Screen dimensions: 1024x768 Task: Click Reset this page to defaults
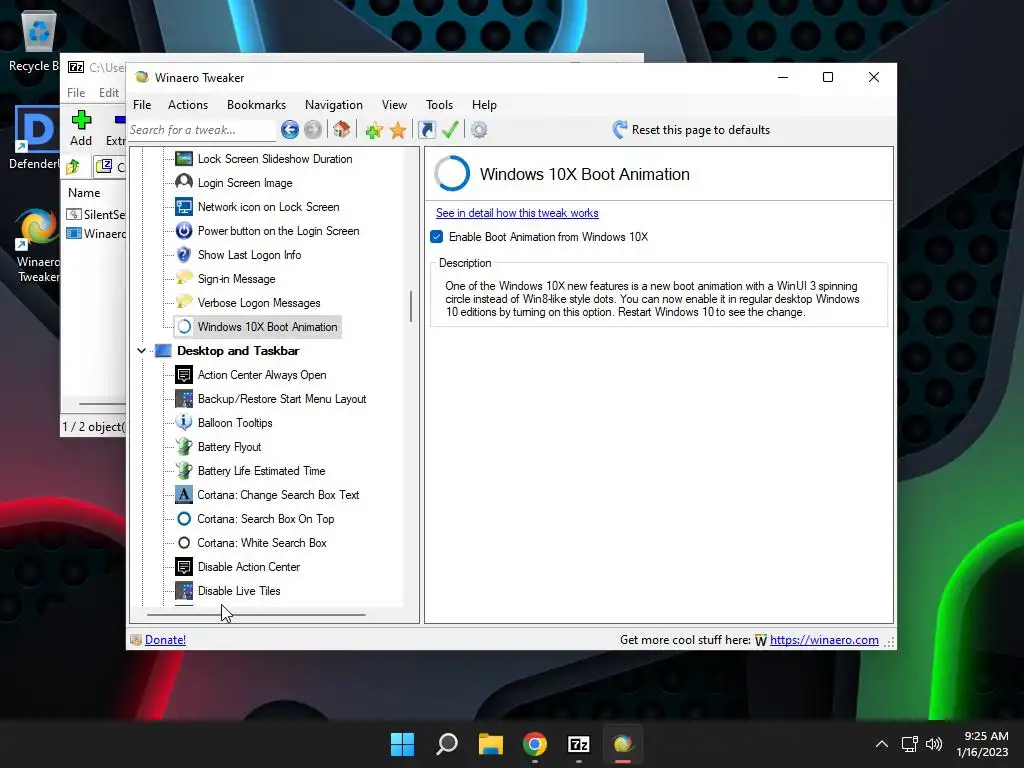tap(692, 130)
